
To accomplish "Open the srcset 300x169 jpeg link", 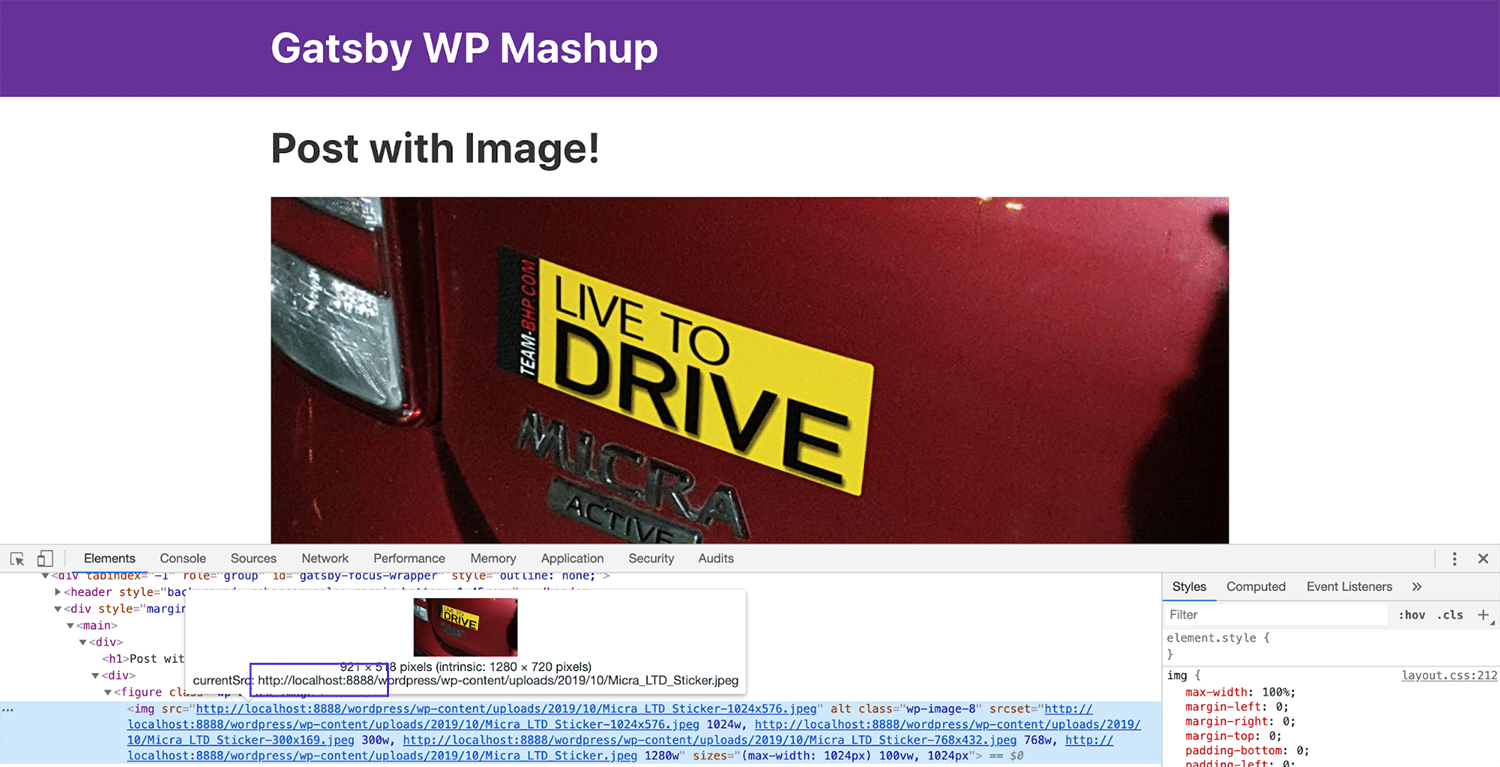I will click(241, 741).
